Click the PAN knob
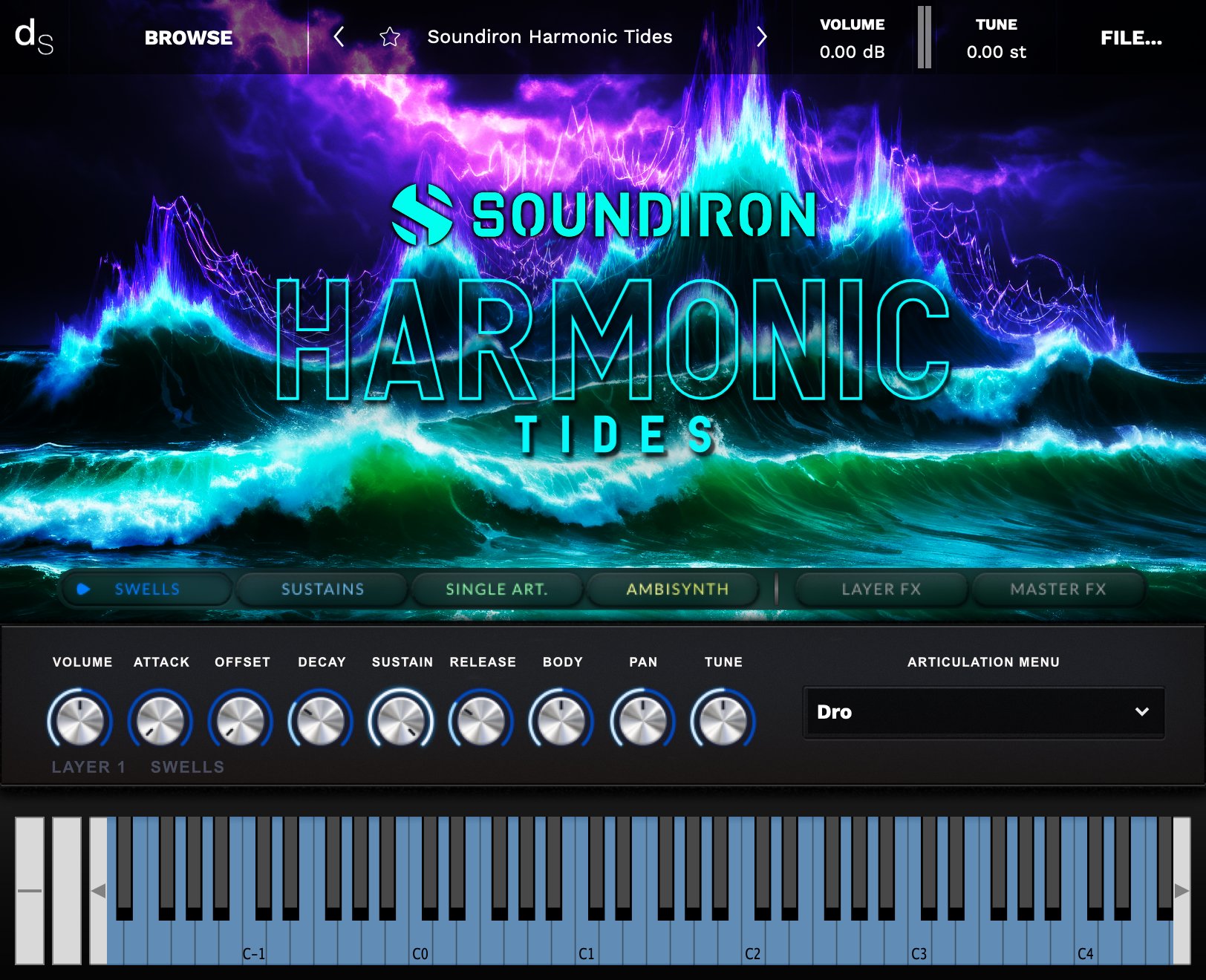 642,719
